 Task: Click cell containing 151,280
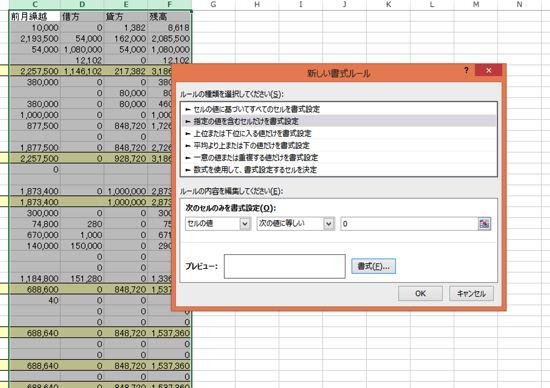click(x=82, y=279)
